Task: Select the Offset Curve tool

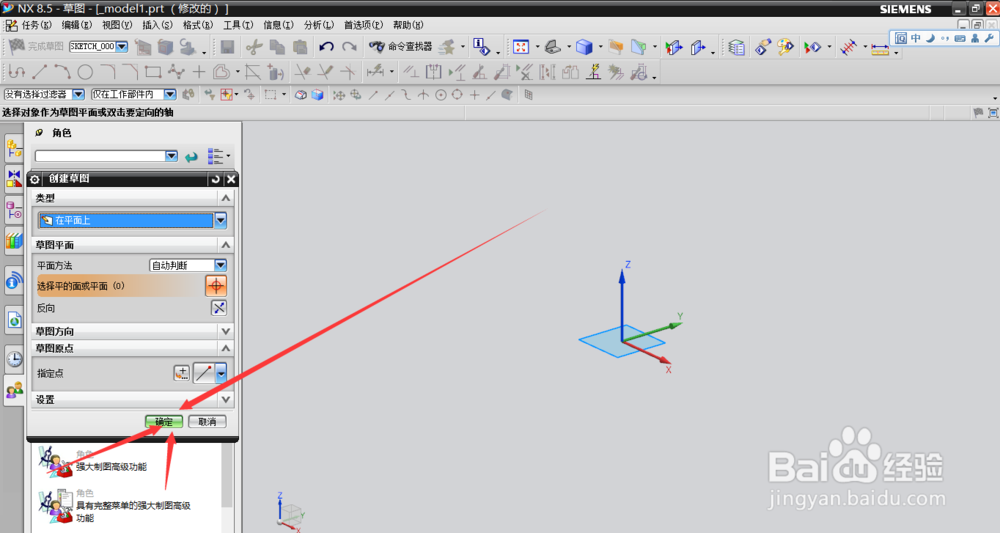Action: click(x=221, y=72)
